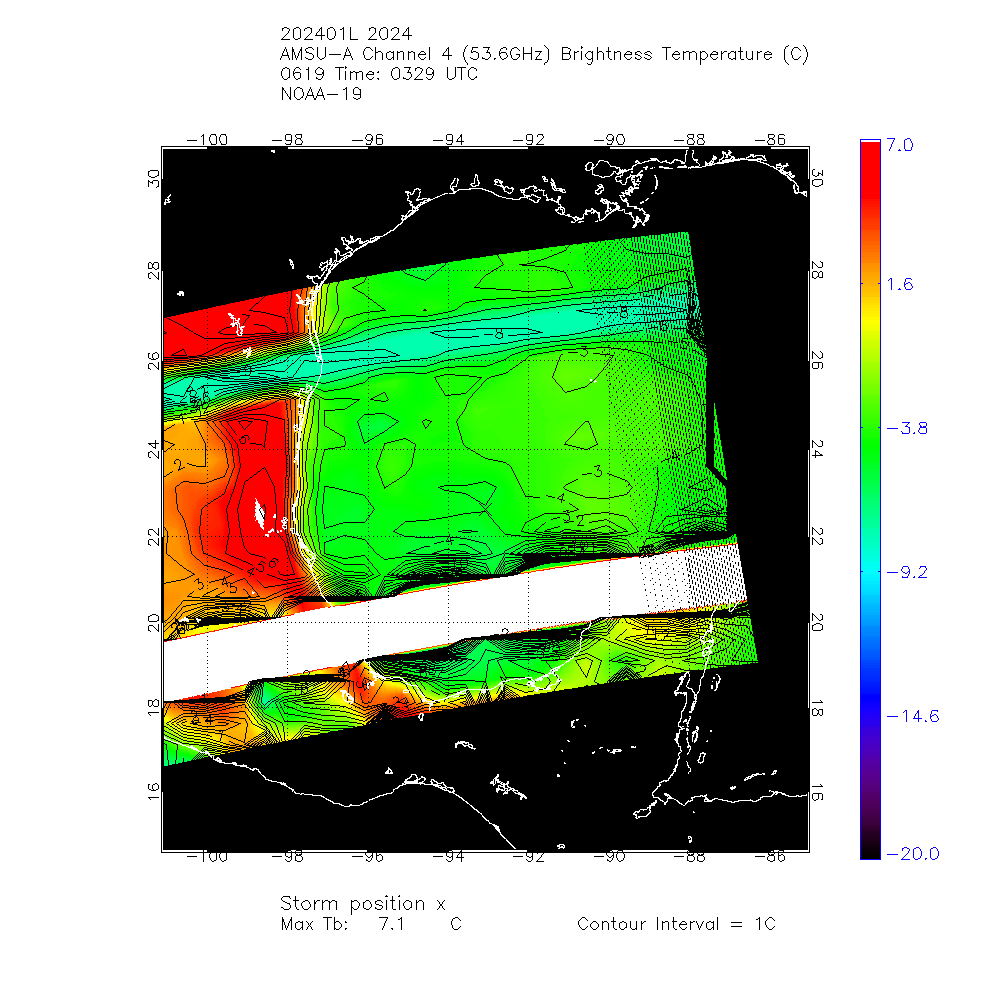This screenshot has width=1000, height=1000.
Task: Click the '-98' longitude label on top axis
Action: point(288,140)
